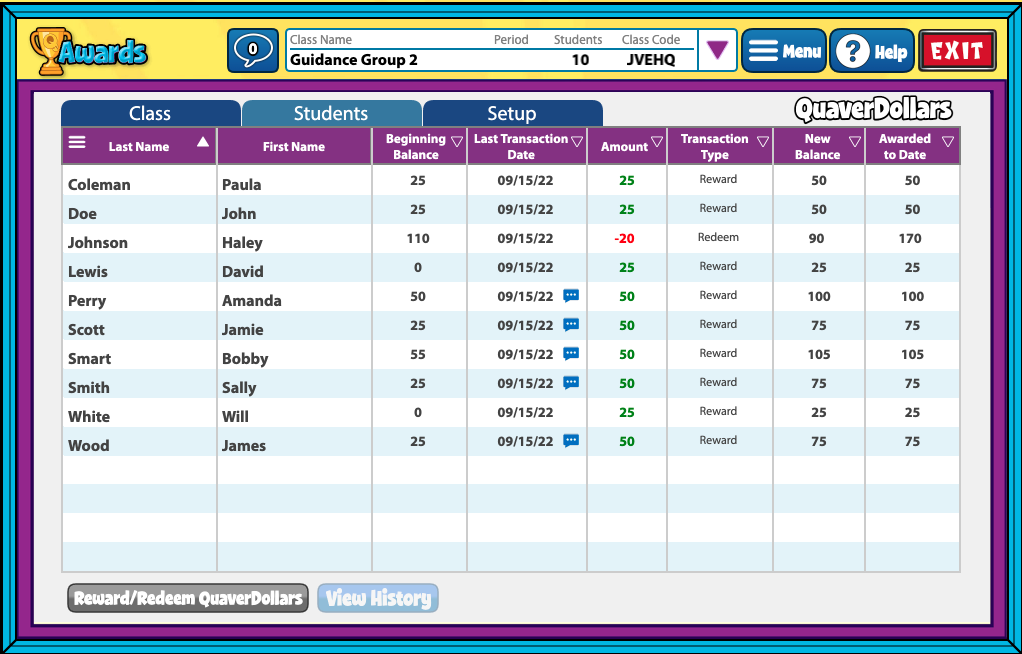
Task: Sort by Amount column triangle
Action: (657, 141)
